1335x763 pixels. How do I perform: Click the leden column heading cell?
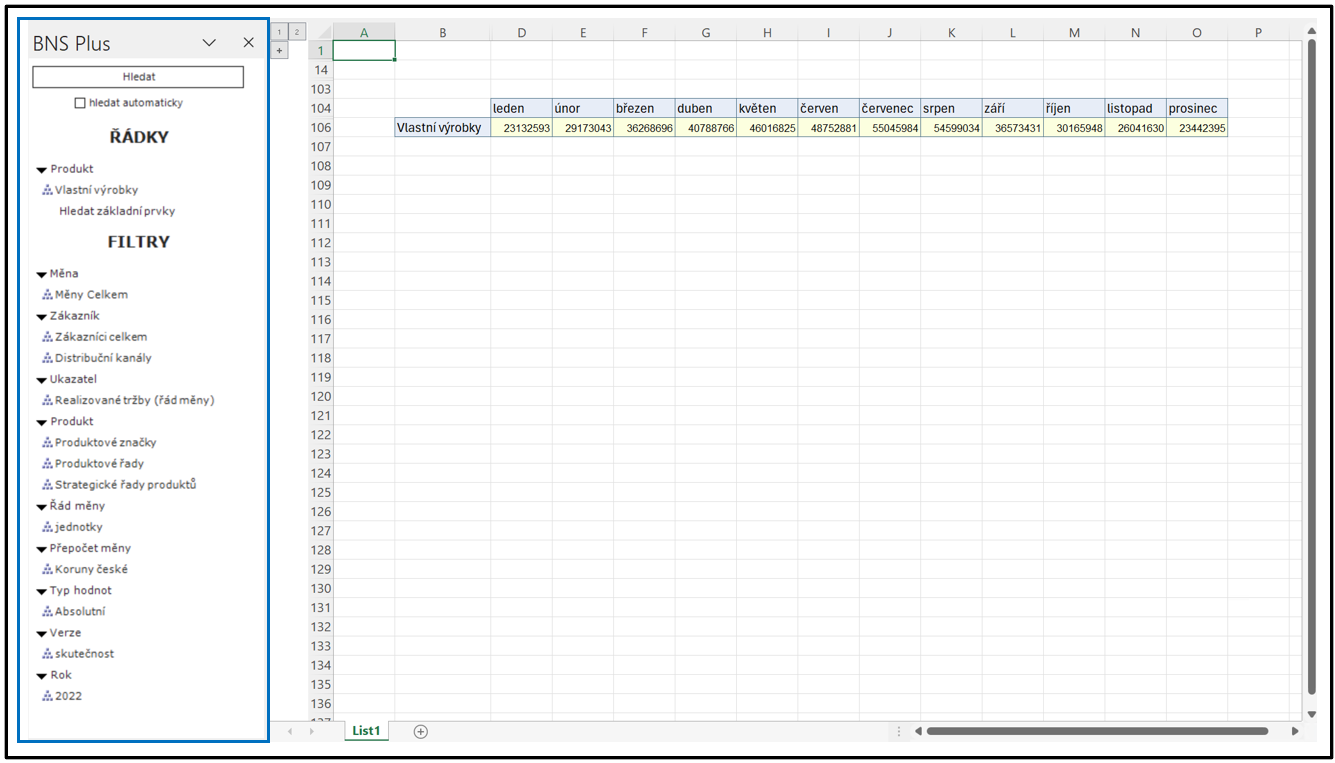tap(521, 108)
